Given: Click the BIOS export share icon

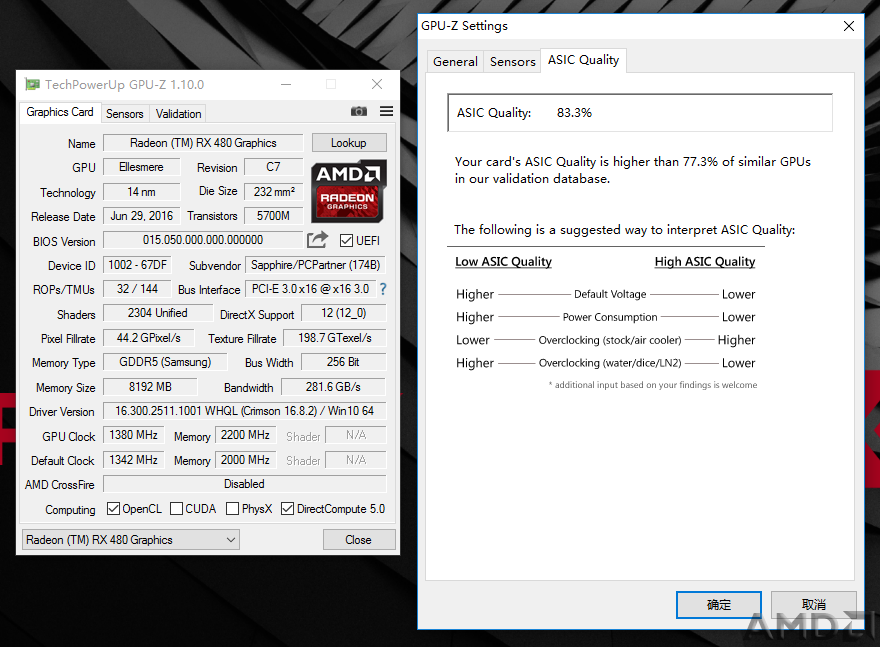Looking at the screenshot, I should [317, 240].
